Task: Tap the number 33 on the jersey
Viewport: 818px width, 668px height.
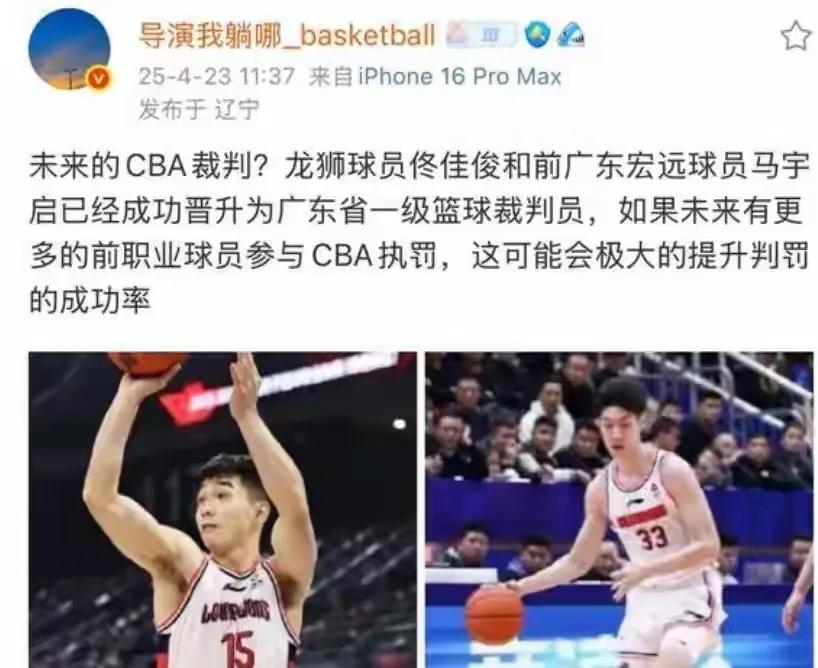Action: point(652,537)
